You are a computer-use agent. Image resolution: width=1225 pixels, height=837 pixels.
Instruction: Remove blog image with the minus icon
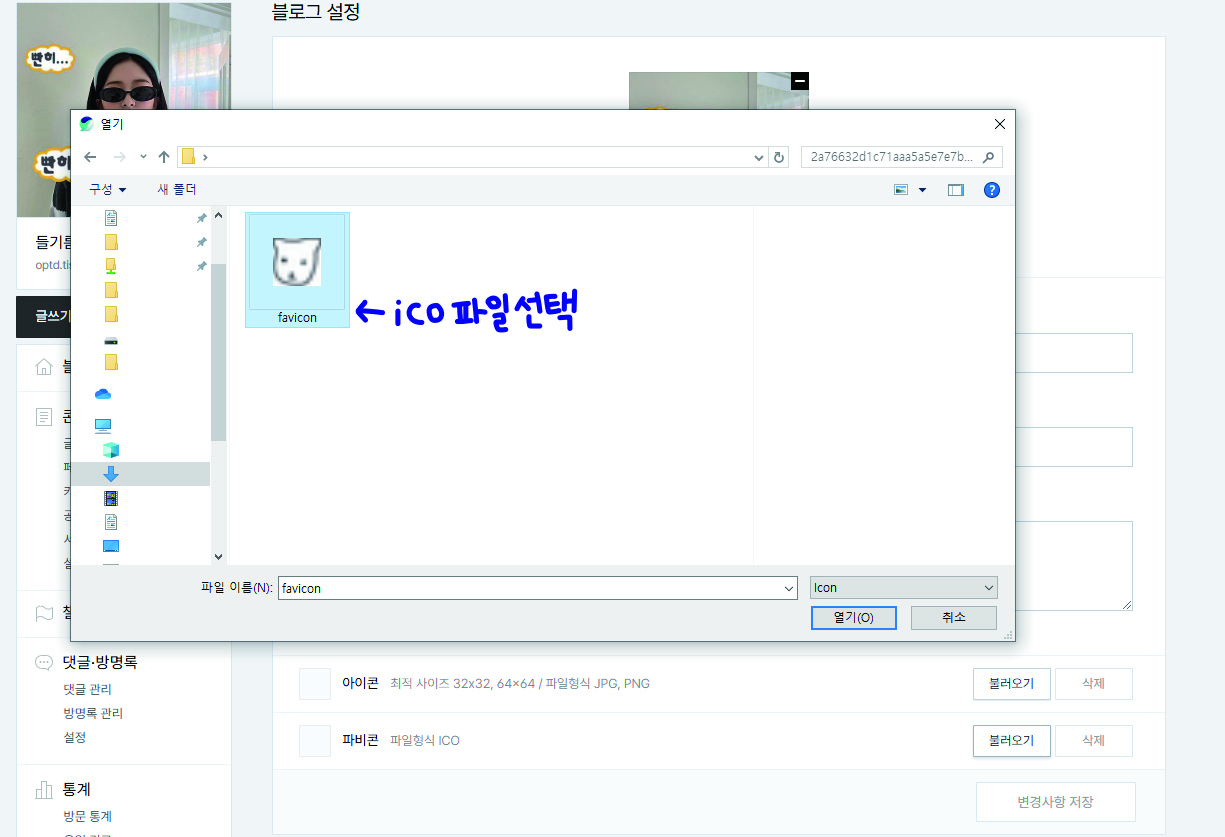click(x=799, y=81)
